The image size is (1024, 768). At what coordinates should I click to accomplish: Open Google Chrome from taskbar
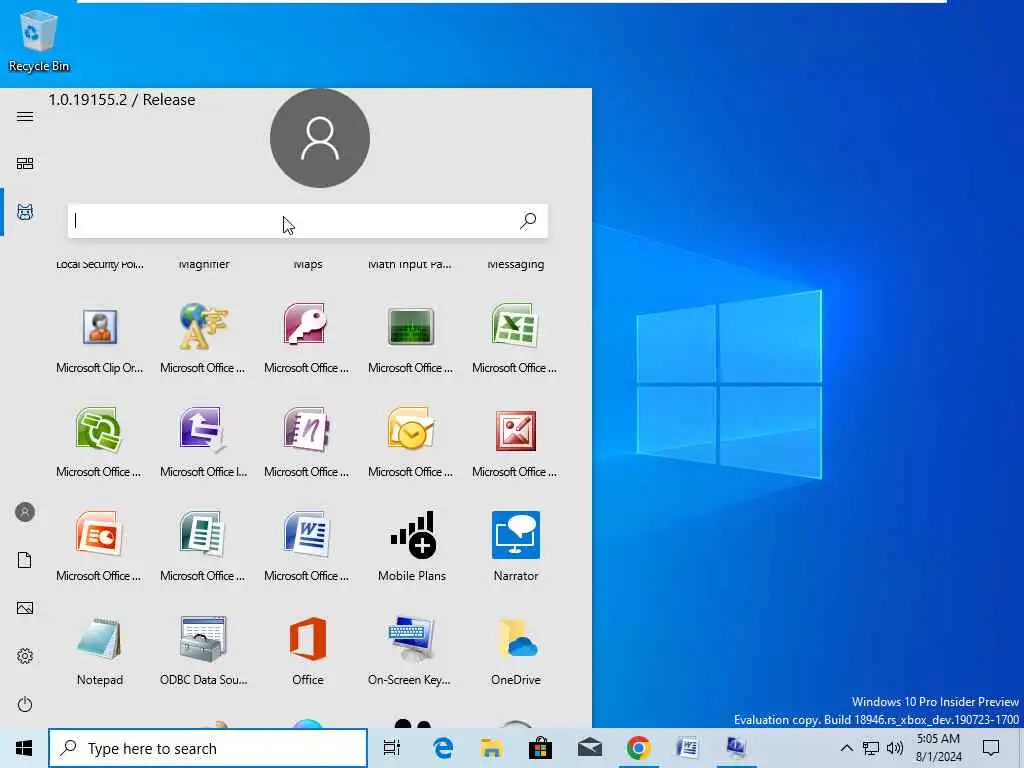(x=639, y=748)
